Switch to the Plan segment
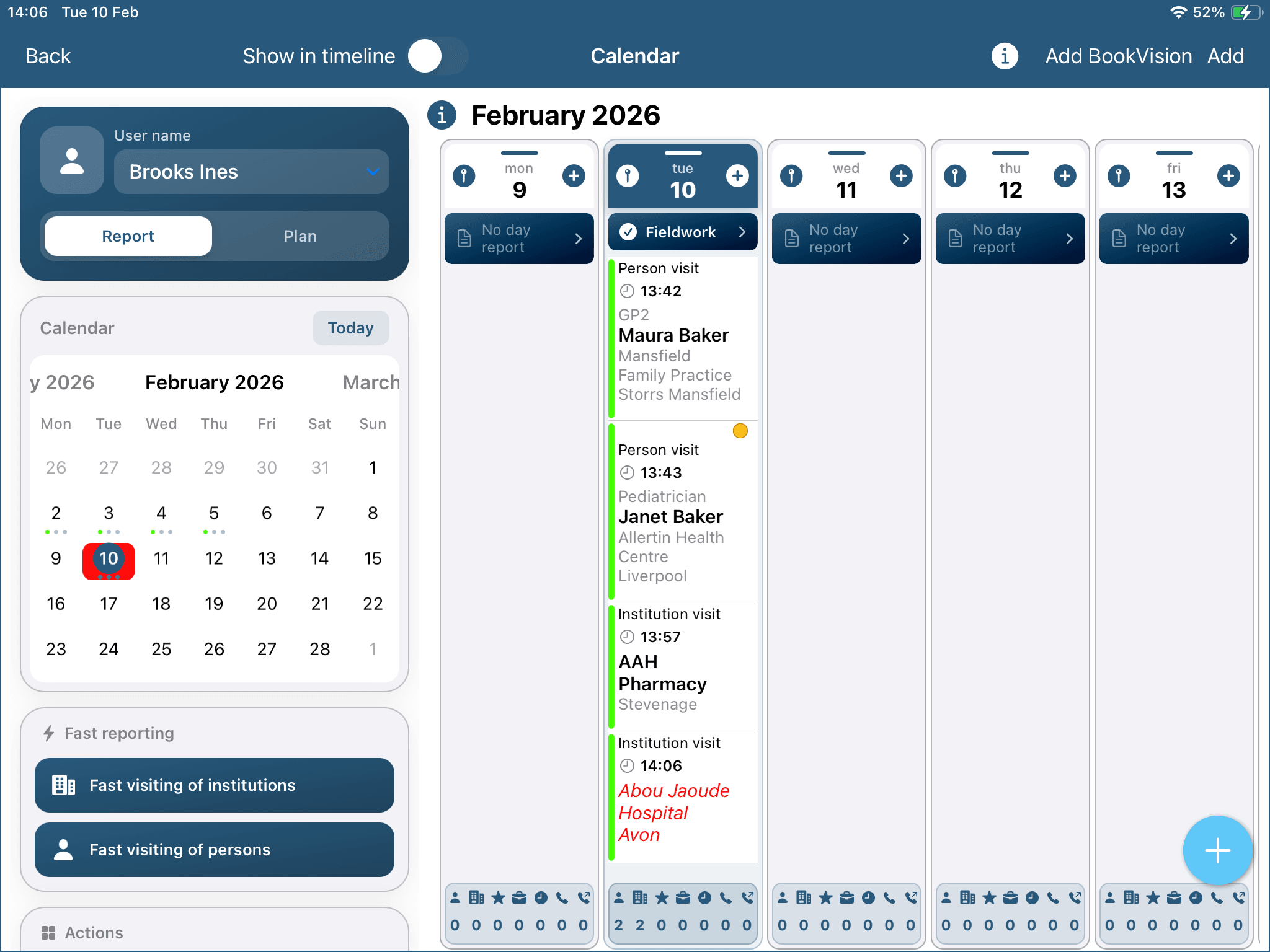 pyautogui.click(x=300, y=236)
